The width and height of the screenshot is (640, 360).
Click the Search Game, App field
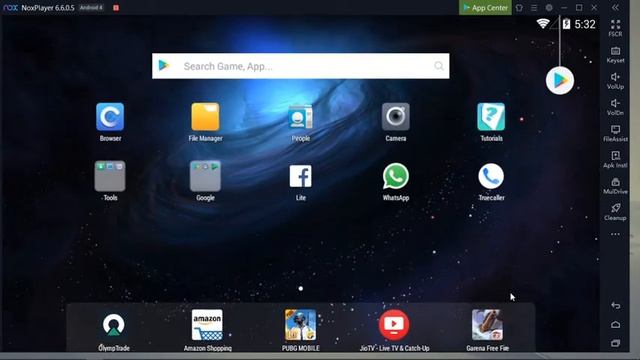pos(301,66)
